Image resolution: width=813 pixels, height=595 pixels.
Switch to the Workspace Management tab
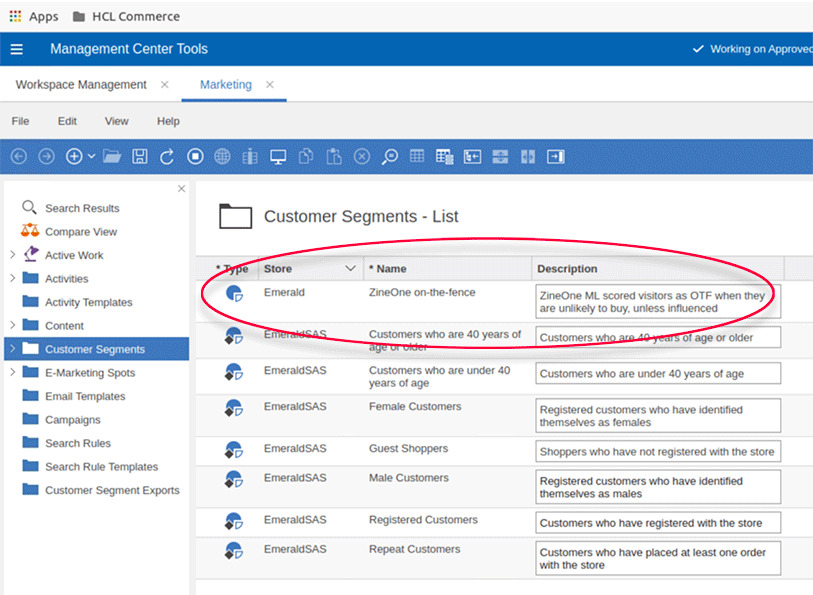tap(81, 84)
